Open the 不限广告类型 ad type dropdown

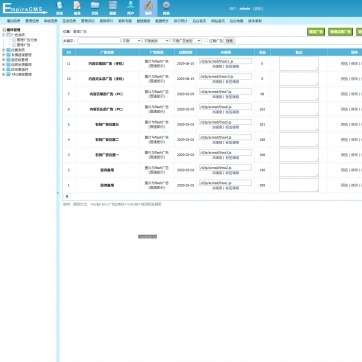[186, 41]
